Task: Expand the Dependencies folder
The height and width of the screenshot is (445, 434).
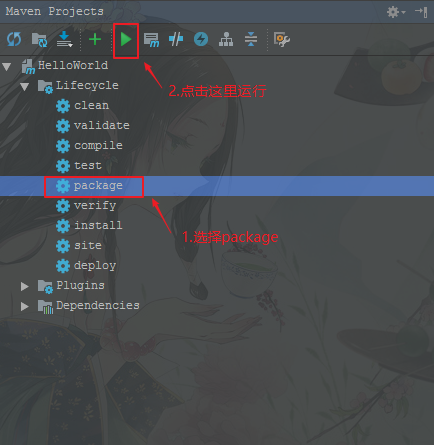Action: click(24, 306)
